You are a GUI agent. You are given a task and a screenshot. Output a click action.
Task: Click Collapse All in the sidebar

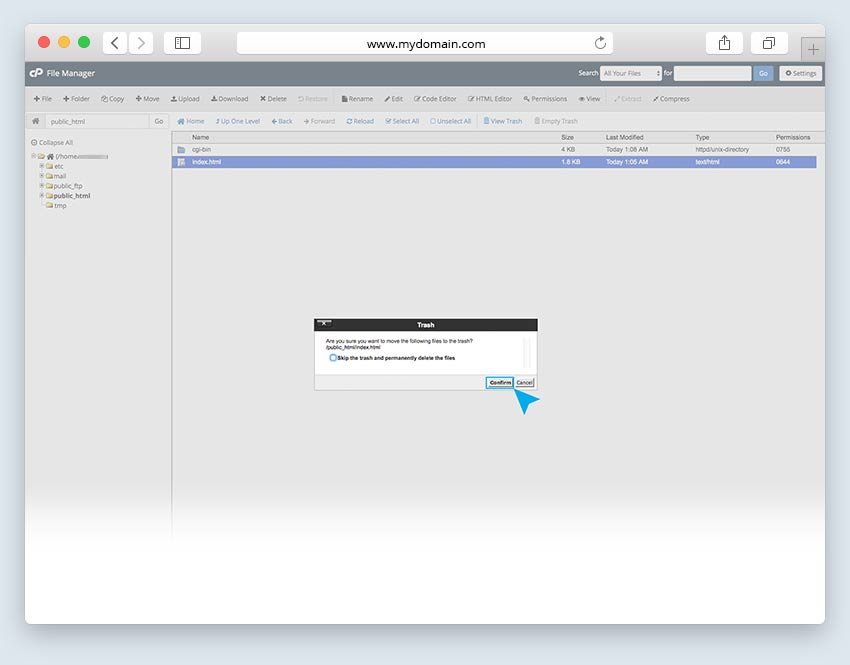52,142
